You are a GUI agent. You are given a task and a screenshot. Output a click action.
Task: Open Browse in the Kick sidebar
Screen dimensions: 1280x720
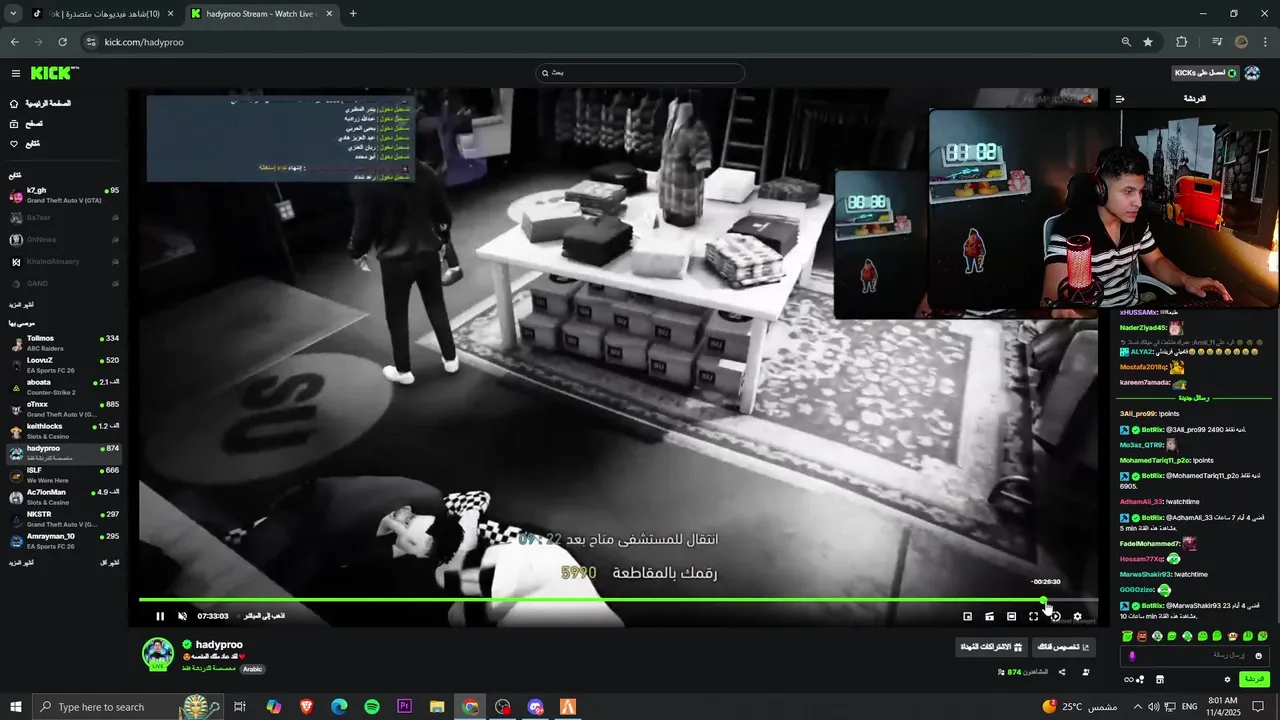tap(26, 124)
